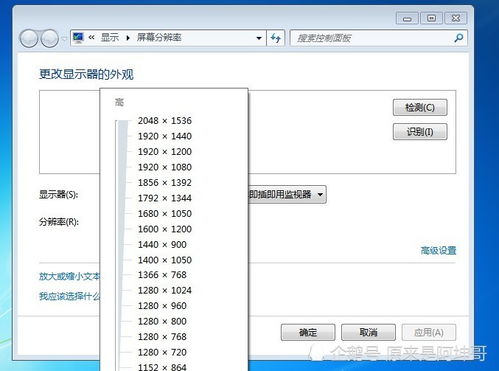Open the address bar history dropdown
Image resolution: width=499 pixels, height=371 pixels.
coord(259,38)
